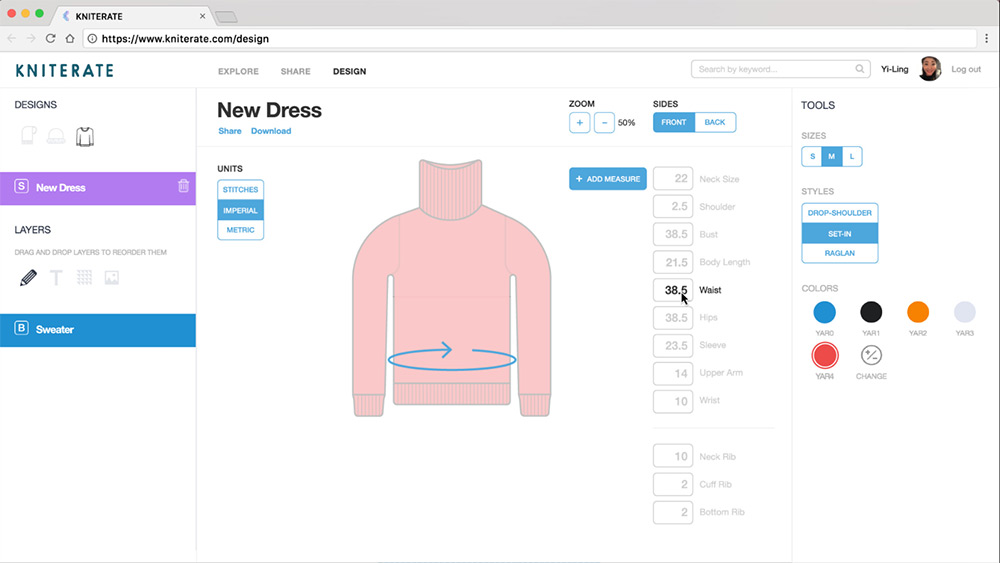Screen dimensions: 1000x563
Task: Open the Share page
Action: [295, 71]
